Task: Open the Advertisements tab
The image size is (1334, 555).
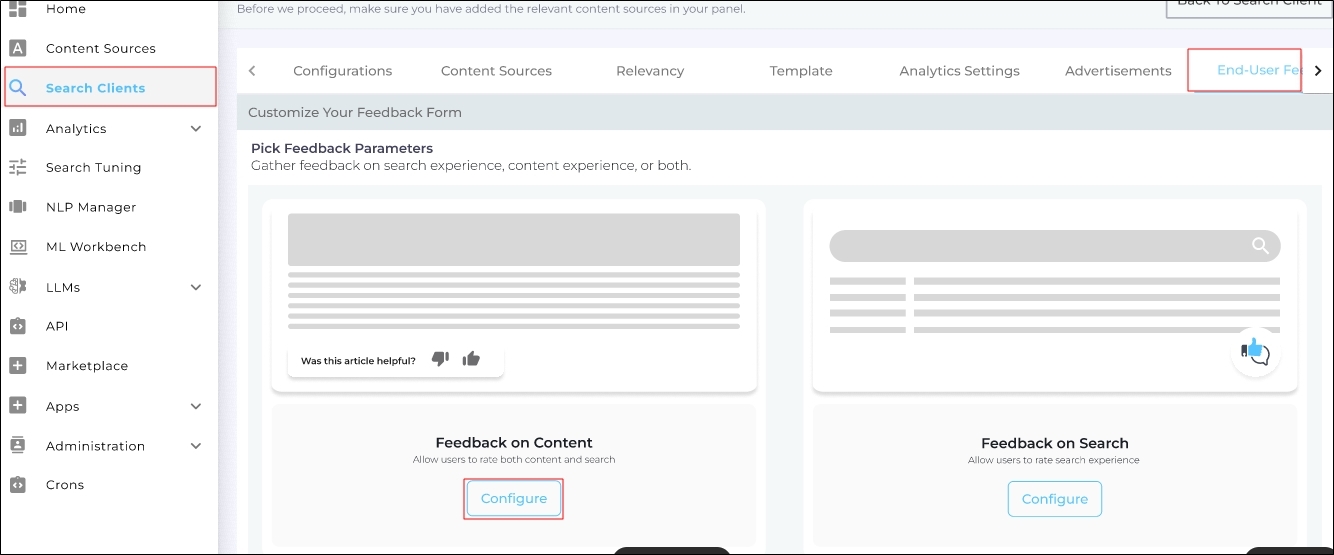Action: [x=1118, y=71]
